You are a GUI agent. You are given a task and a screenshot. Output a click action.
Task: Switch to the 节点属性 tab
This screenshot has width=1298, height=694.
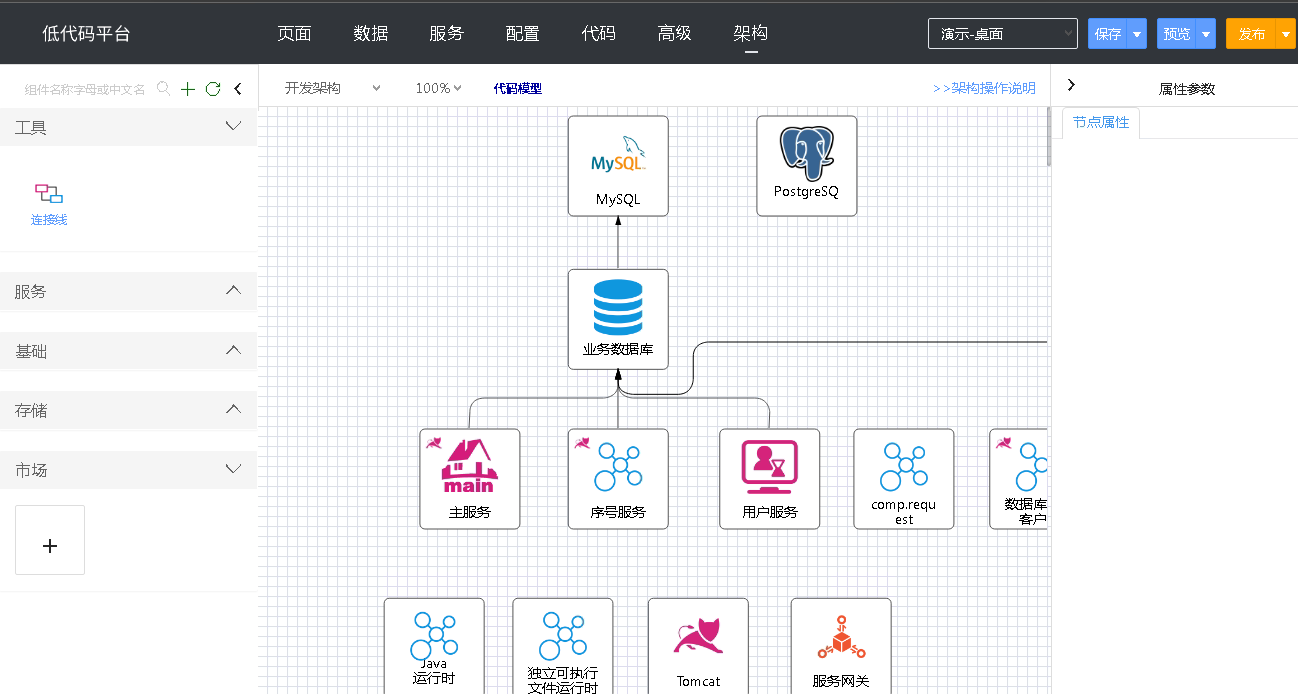[1100, 122]
